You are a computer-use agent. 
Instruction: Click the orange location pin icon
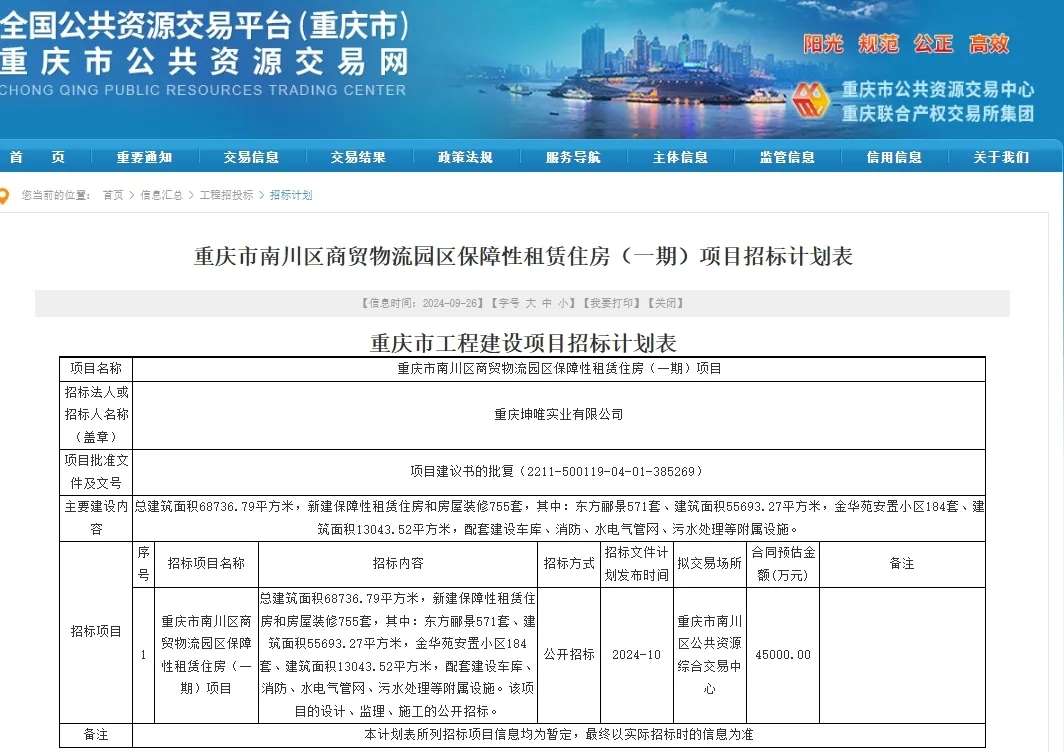coord(4,196)
